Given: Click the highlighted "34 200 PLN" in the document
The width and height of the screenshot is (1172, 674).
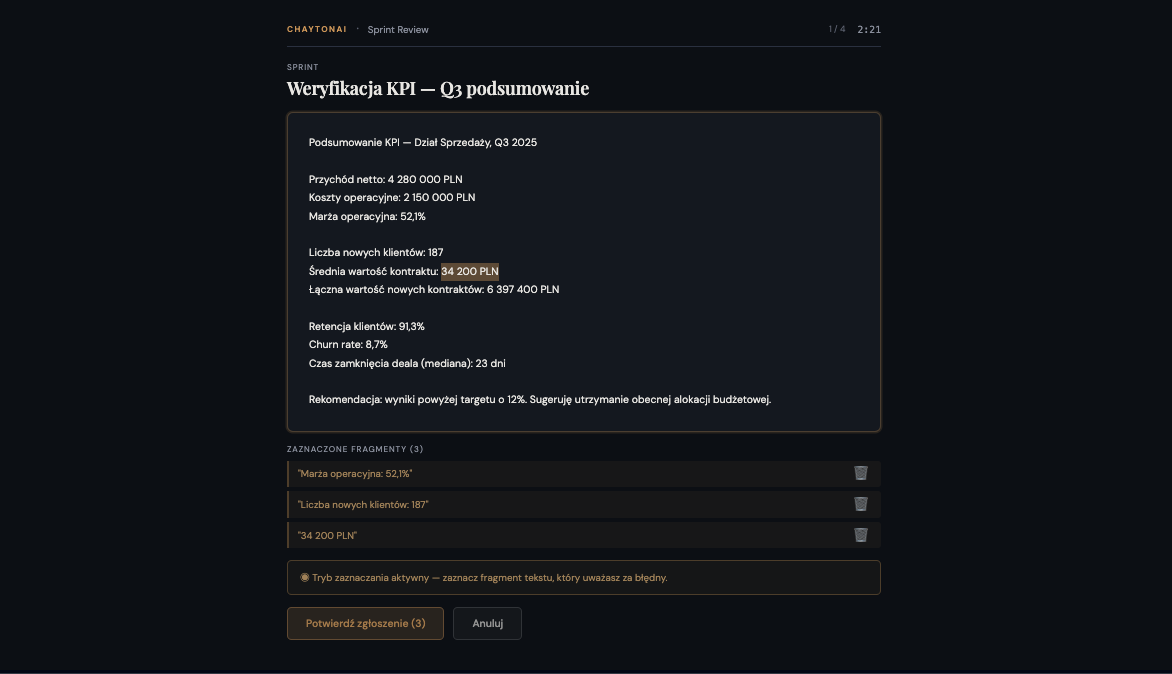Looking at the screenshot, I should click(x=469, y=271).
